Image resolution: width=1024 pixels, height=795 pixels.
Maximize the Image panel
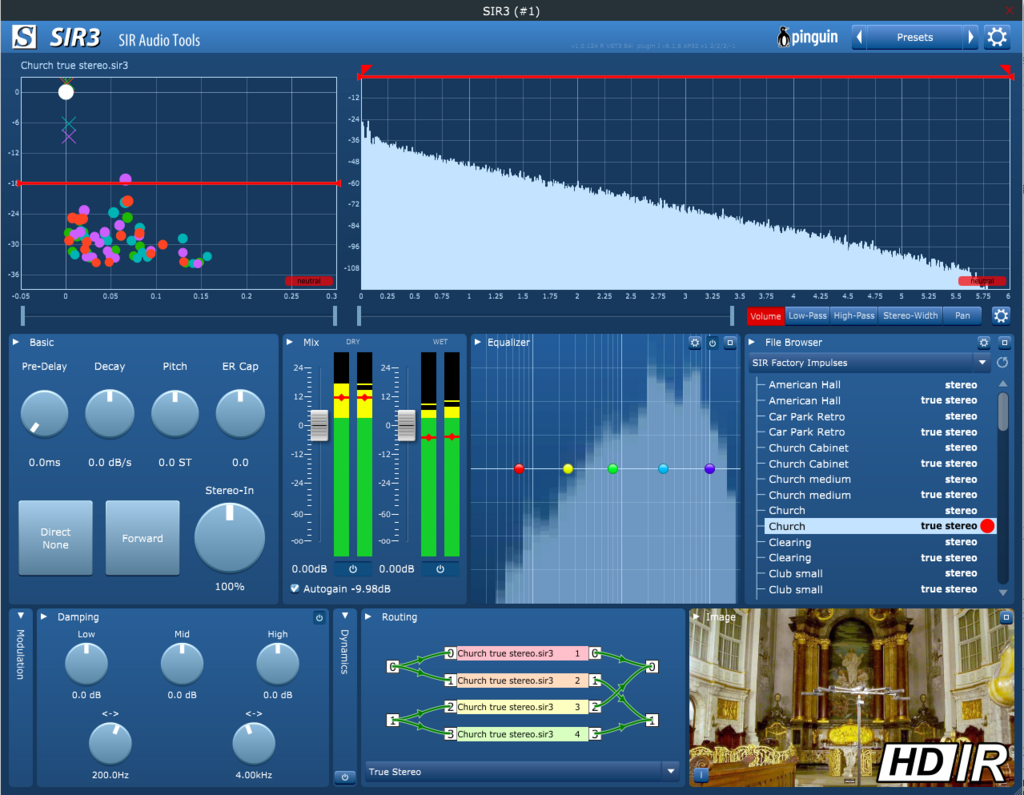(x=1006, y=617)
